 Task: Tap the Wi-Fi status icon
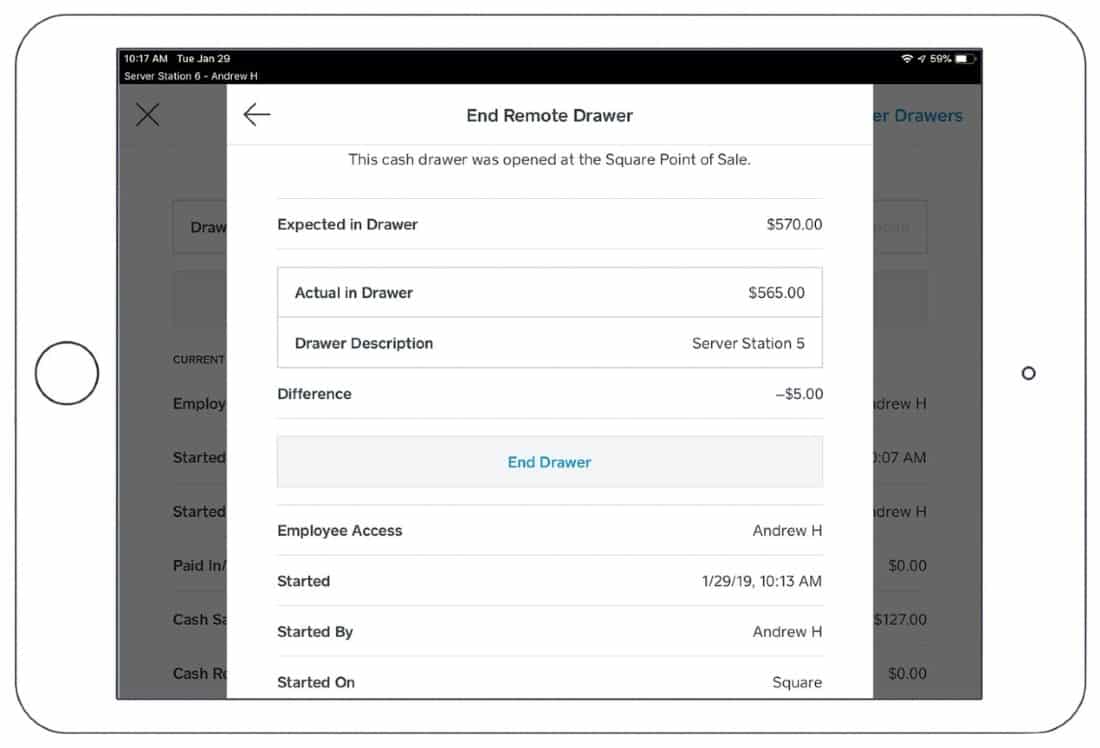(x=906, y=59)
